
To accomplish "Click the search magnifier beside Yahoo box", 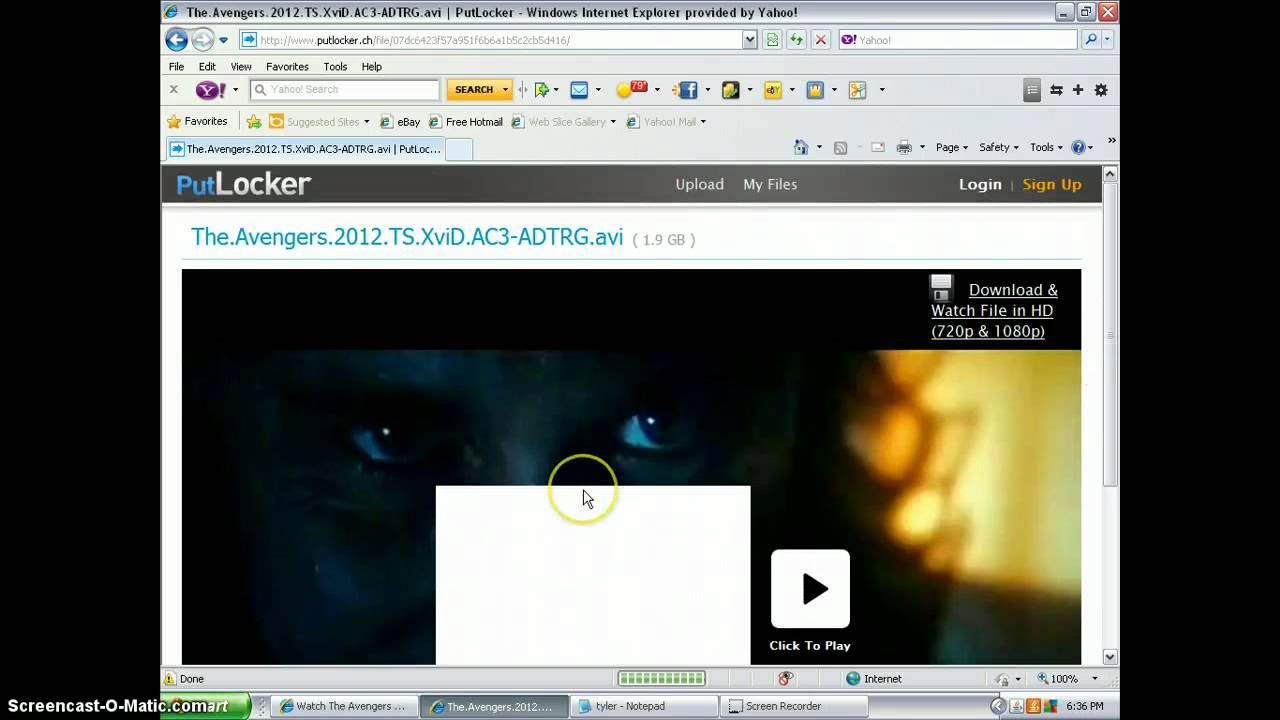I will click(1091, 40).
